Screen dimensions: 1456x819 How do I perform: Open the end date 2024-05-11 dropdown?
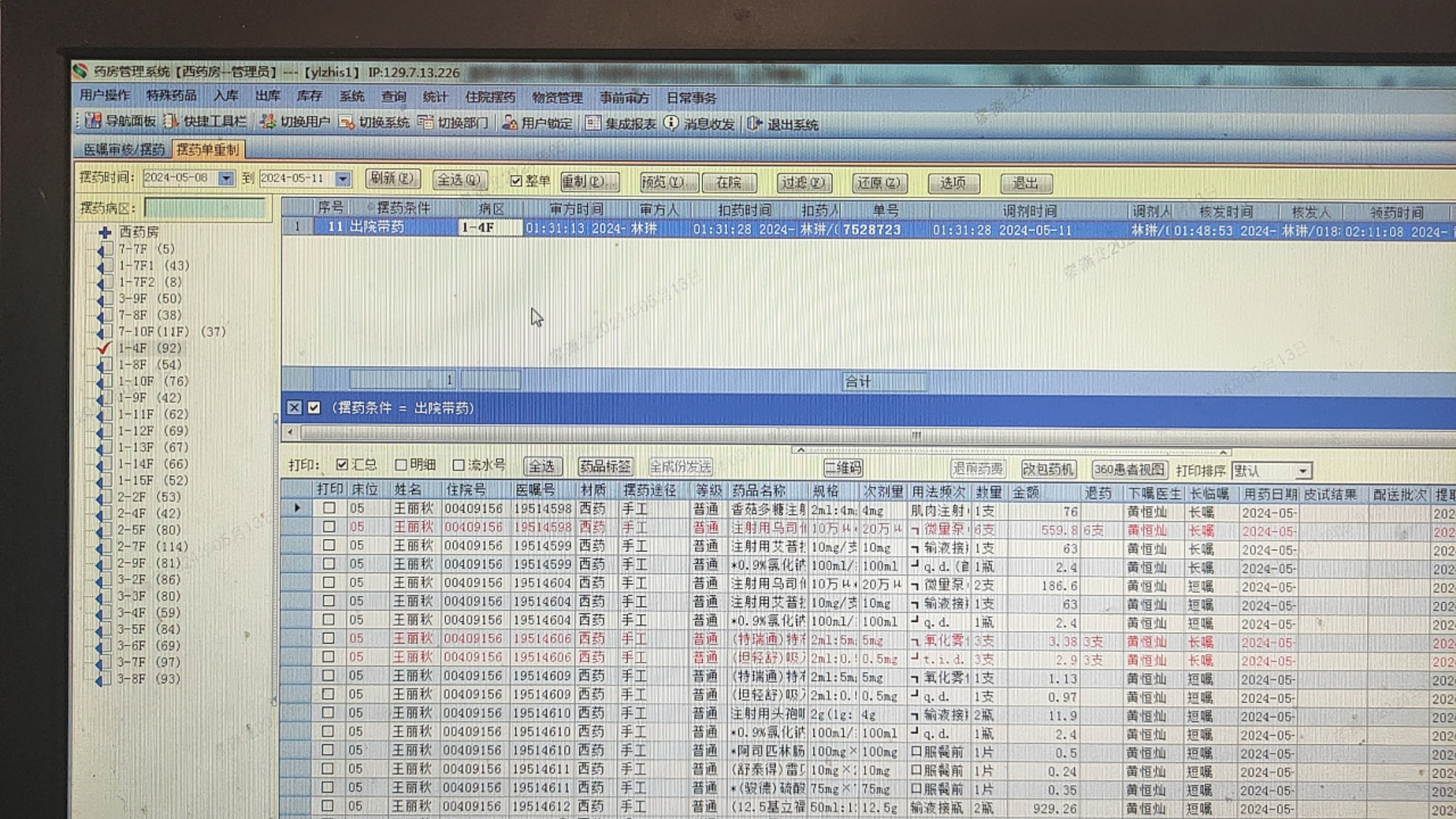343,179
